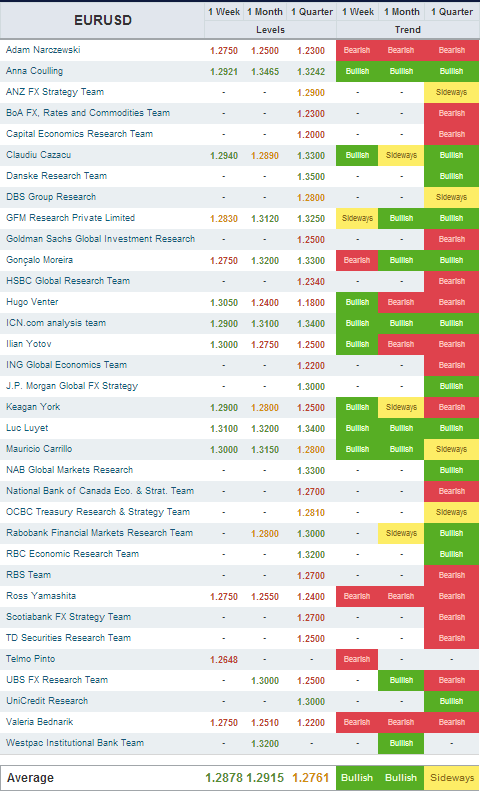The height and width of the screenshot is (793, 480).
Task: Select Mauricio Carrillo's name
Action: (x=39, y=449)
